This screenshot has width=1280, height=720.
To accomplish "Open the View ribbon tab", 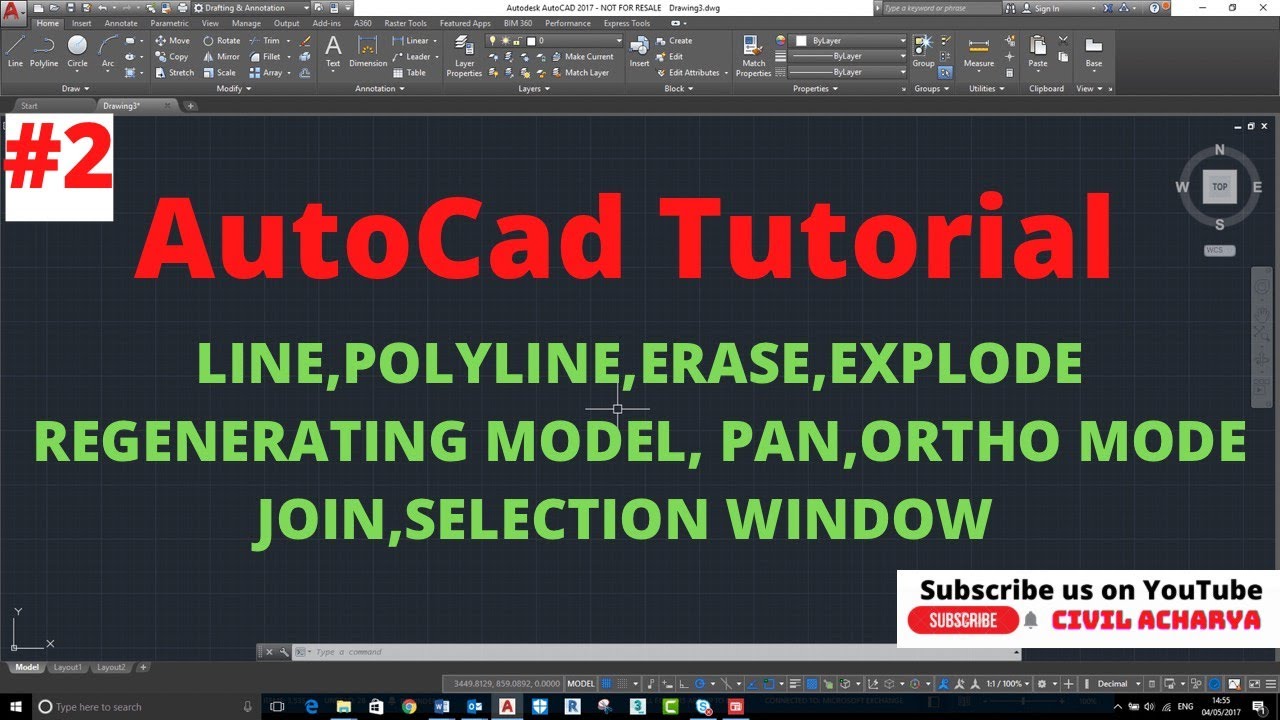I will tap(210, 23).
